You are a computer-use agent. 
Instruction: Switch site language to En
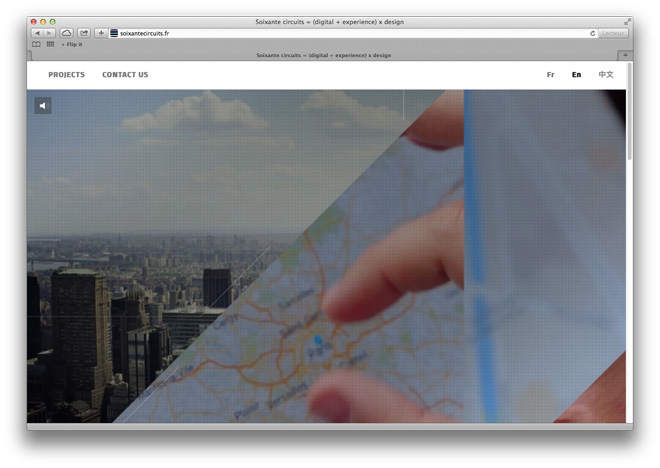(x=576, y=75)
